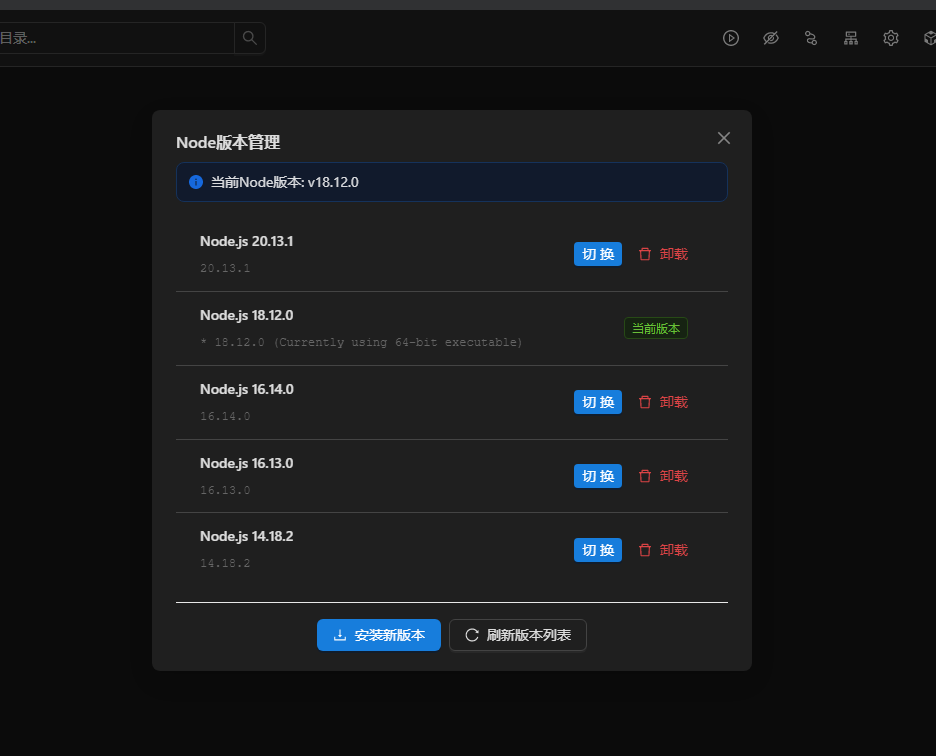Click the 安装新版本 install button

tap(379, 635)
